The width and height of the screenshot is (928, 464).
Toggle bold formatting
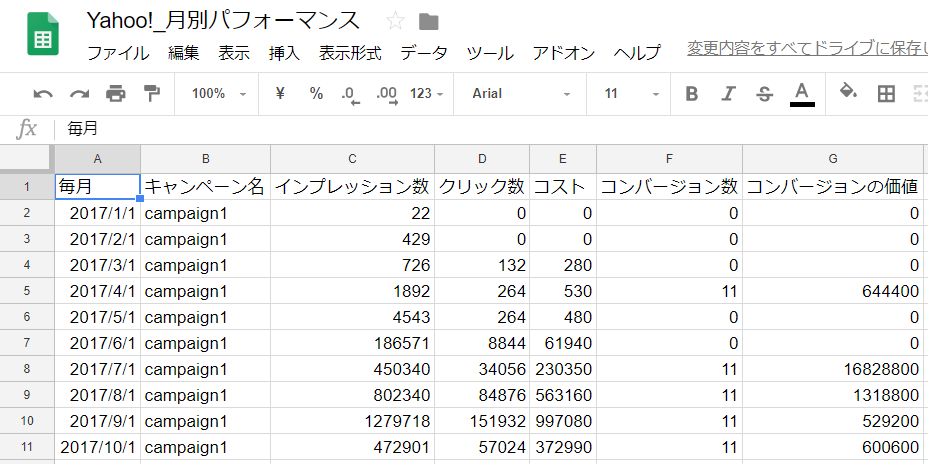tap(691, 94)
